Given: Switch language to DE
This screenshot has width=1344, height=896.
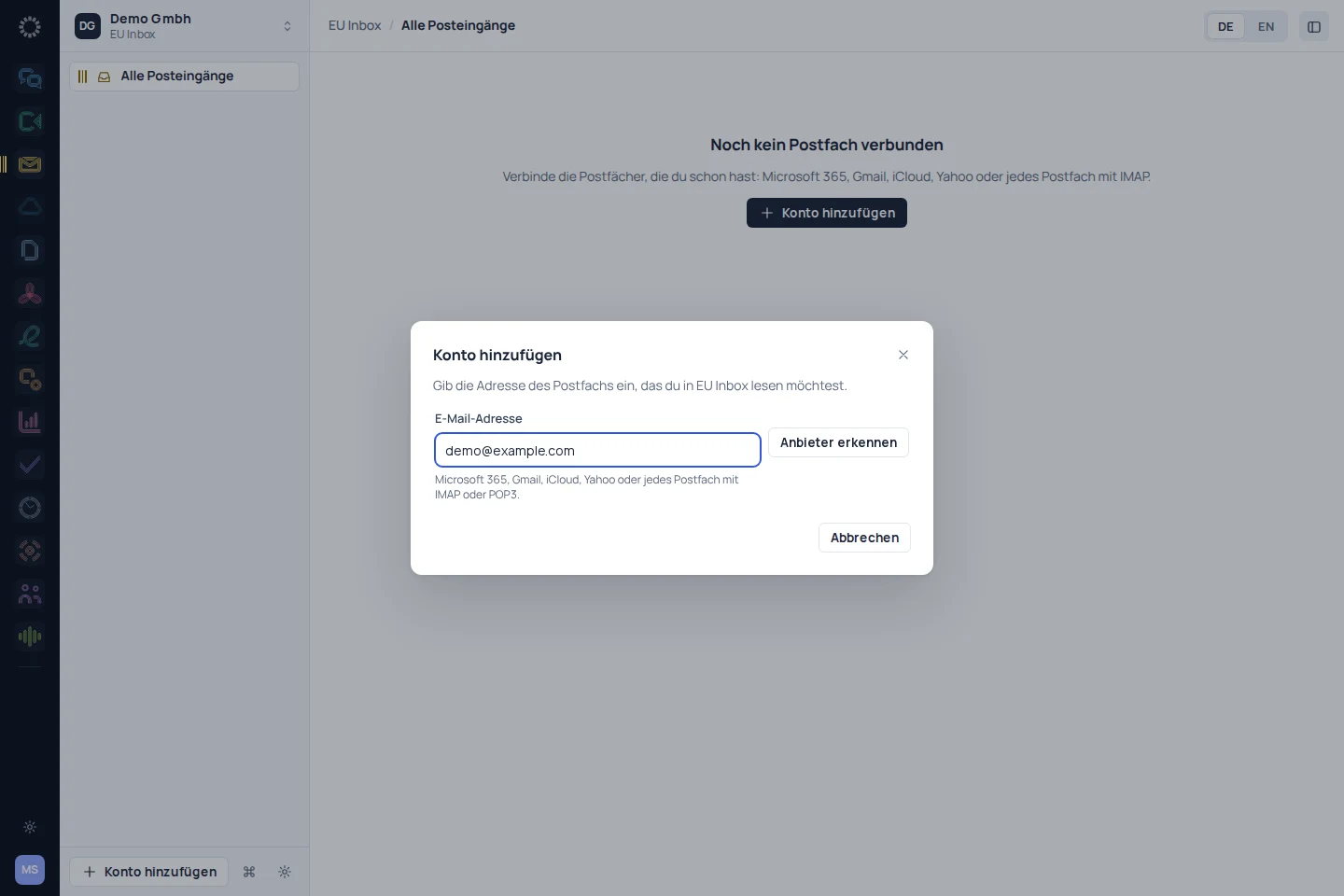Looking at the screenshot, I should (x=1225, y=26).
